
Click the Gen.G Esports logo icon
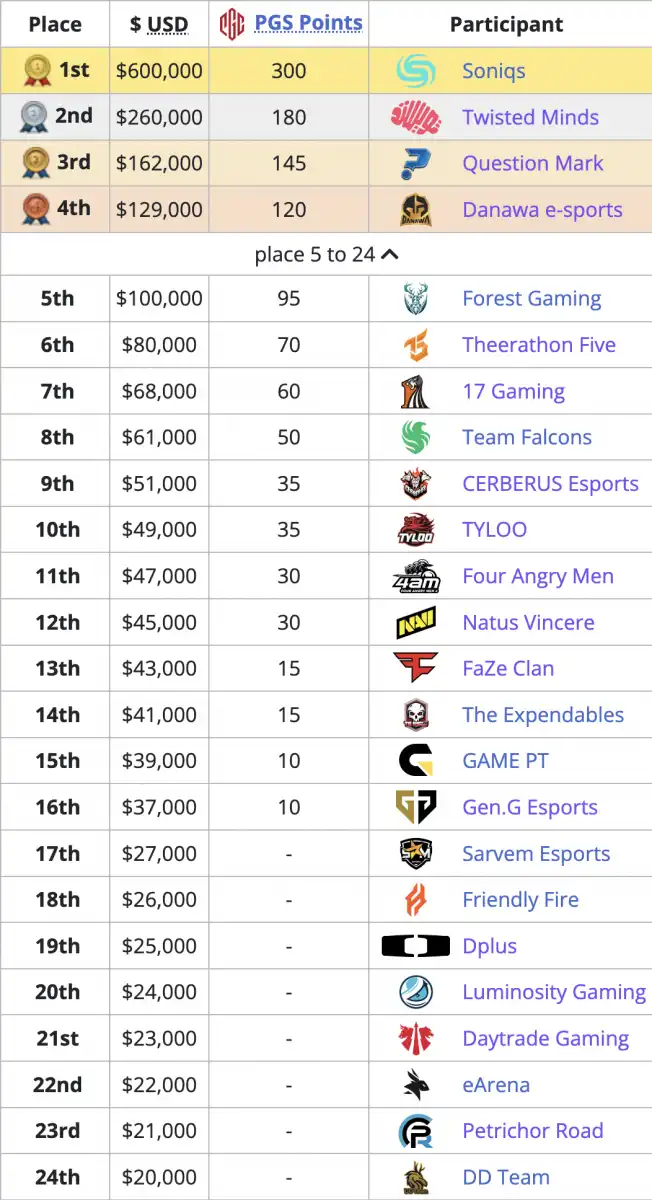coord(416,807)
